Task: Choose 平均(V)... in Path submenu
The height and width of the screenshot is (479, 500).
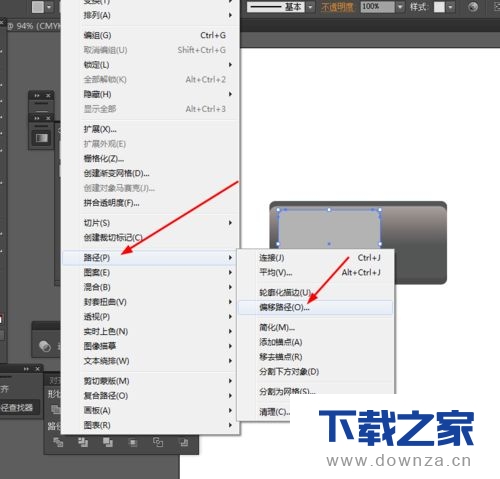Action: [316, 272]
